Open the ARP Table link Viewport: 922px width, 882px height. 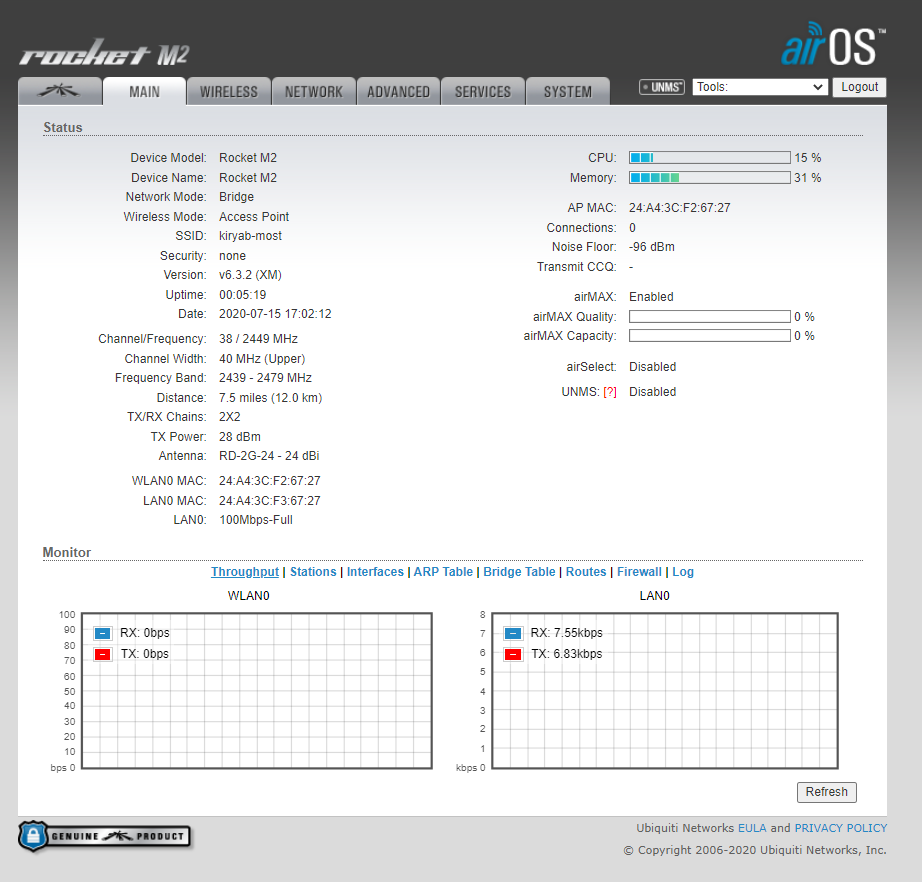[x=443, y=572]
